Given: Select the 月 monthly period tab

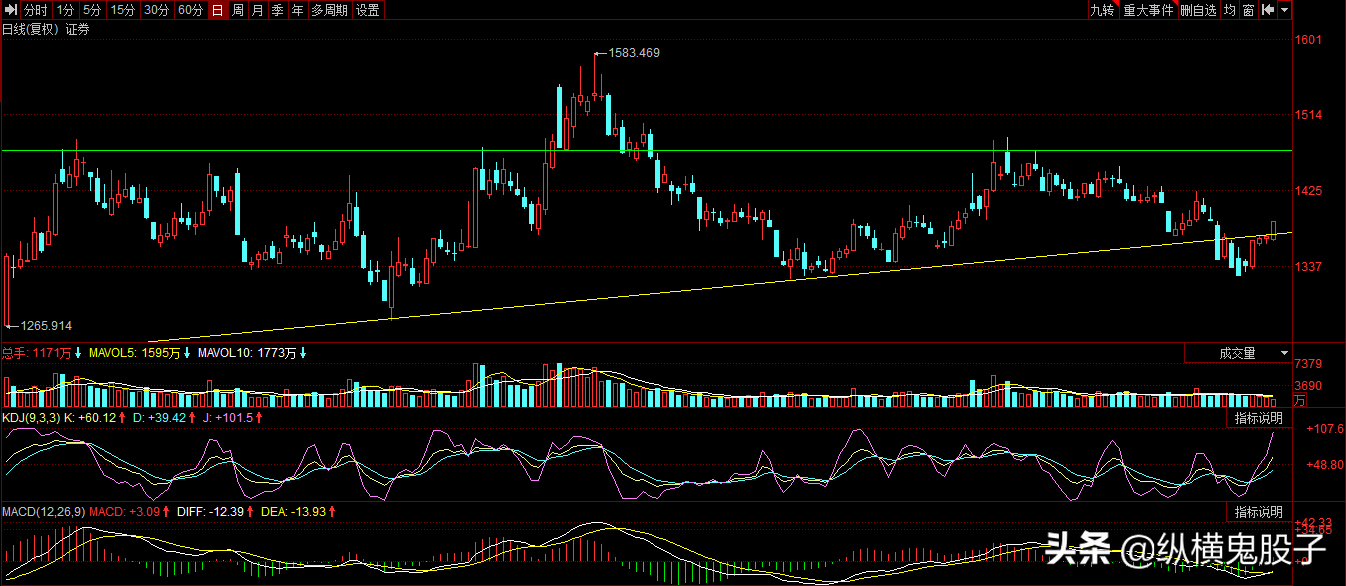Looking at the screenshot, I should 258,10.
